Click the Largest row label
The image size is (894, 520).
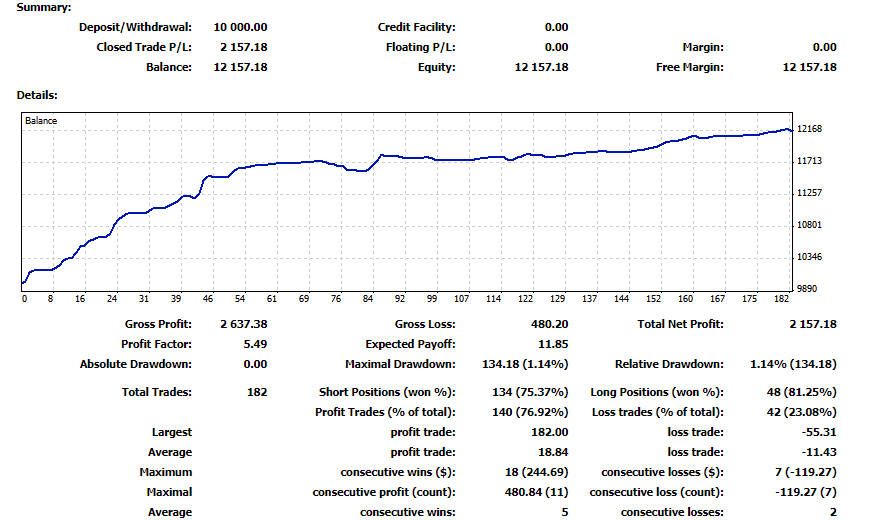tap(172, 432)
